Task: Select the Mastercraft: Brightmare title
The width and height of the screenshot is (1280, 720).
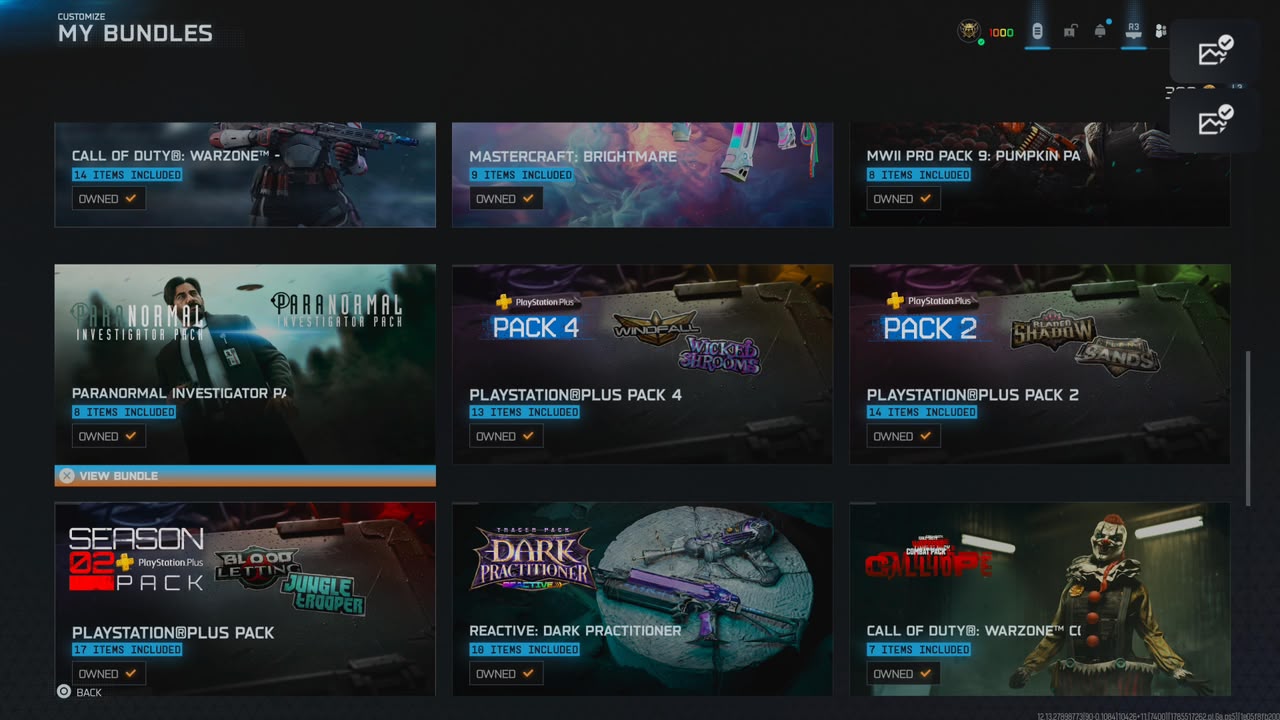Action: (x=573, y=156)
